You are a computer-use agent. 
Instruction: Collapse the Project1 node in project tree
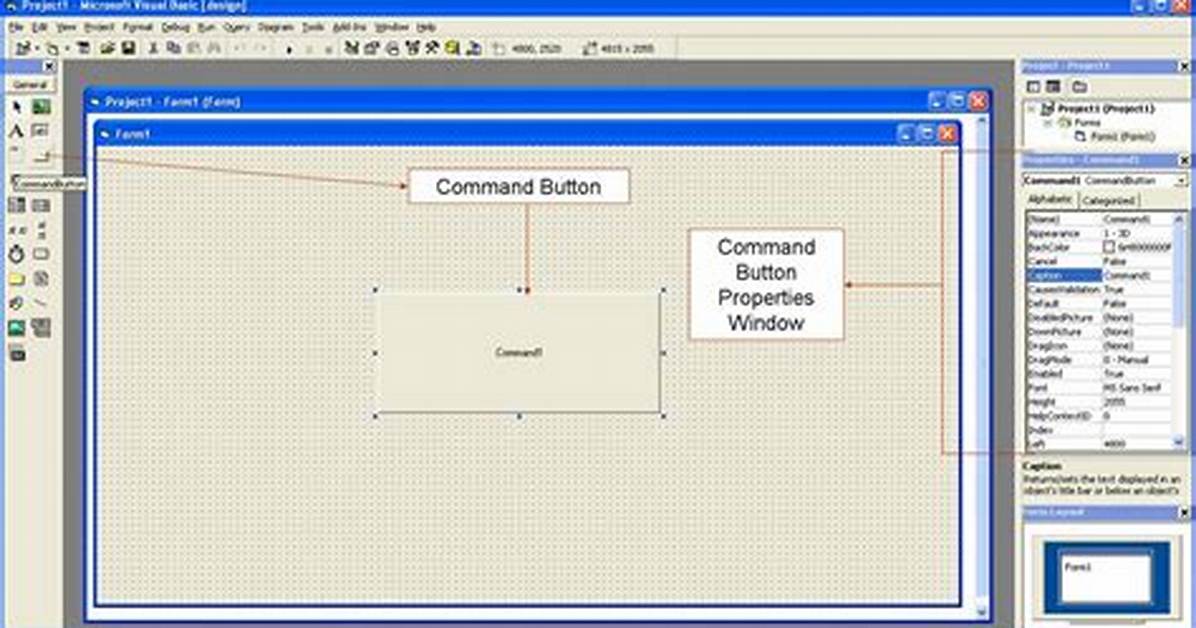click(x=1031, y=109)
